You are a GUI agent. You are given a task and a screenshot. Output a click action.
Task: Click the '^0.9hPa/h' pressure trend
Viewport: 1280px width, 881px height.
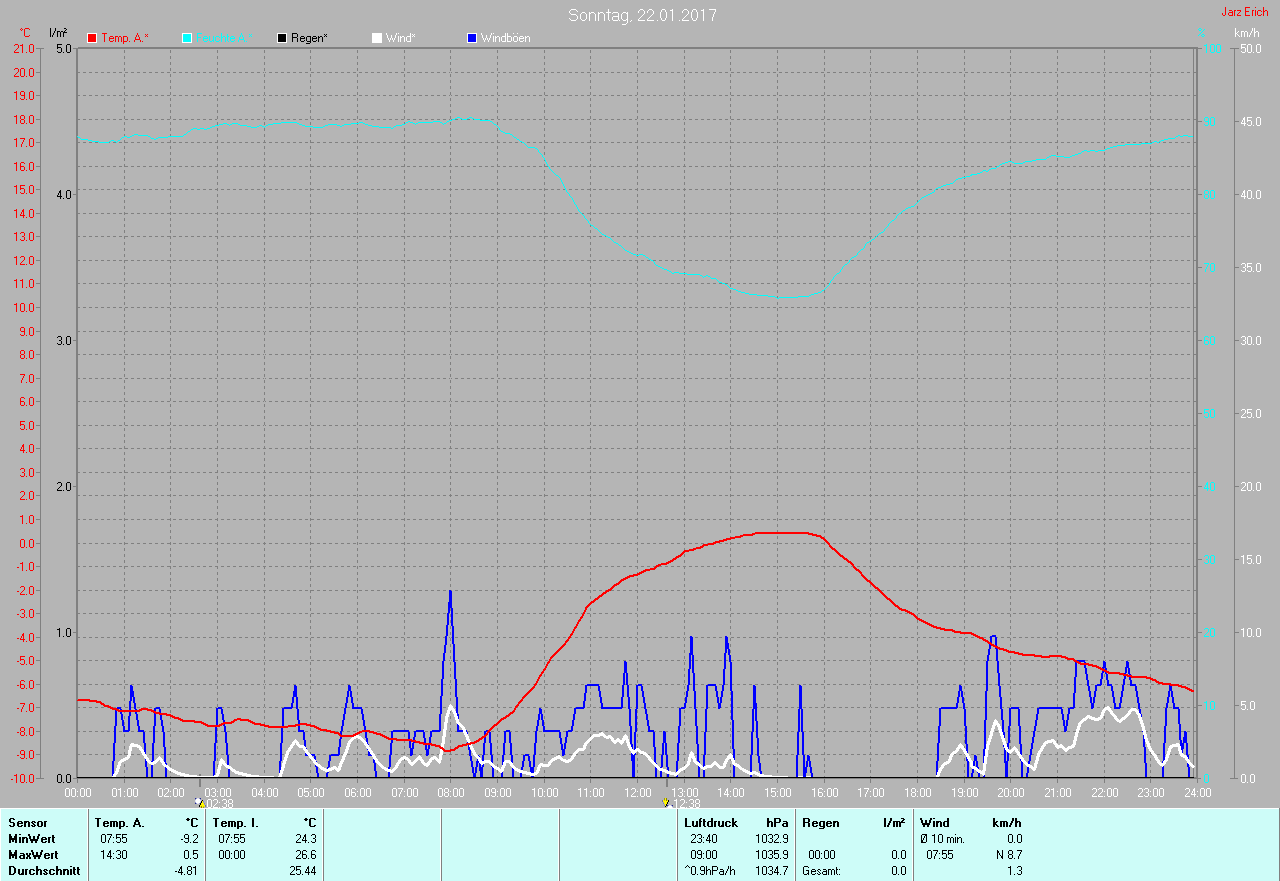(x=709, y=871)
